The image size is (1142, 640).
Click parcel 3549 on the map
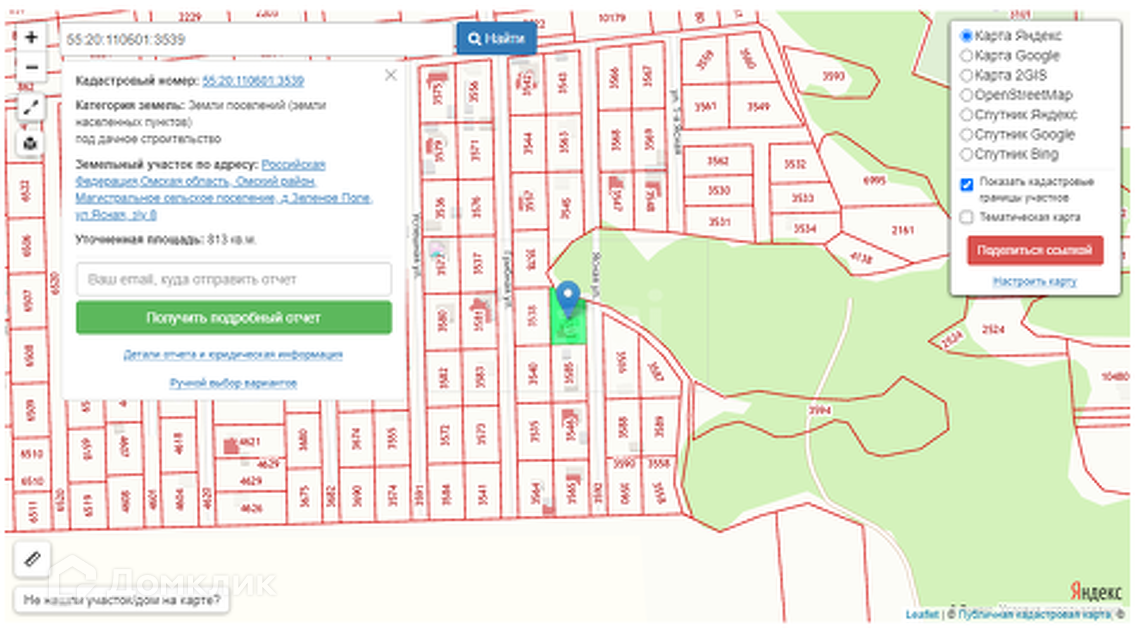point(758,107)
